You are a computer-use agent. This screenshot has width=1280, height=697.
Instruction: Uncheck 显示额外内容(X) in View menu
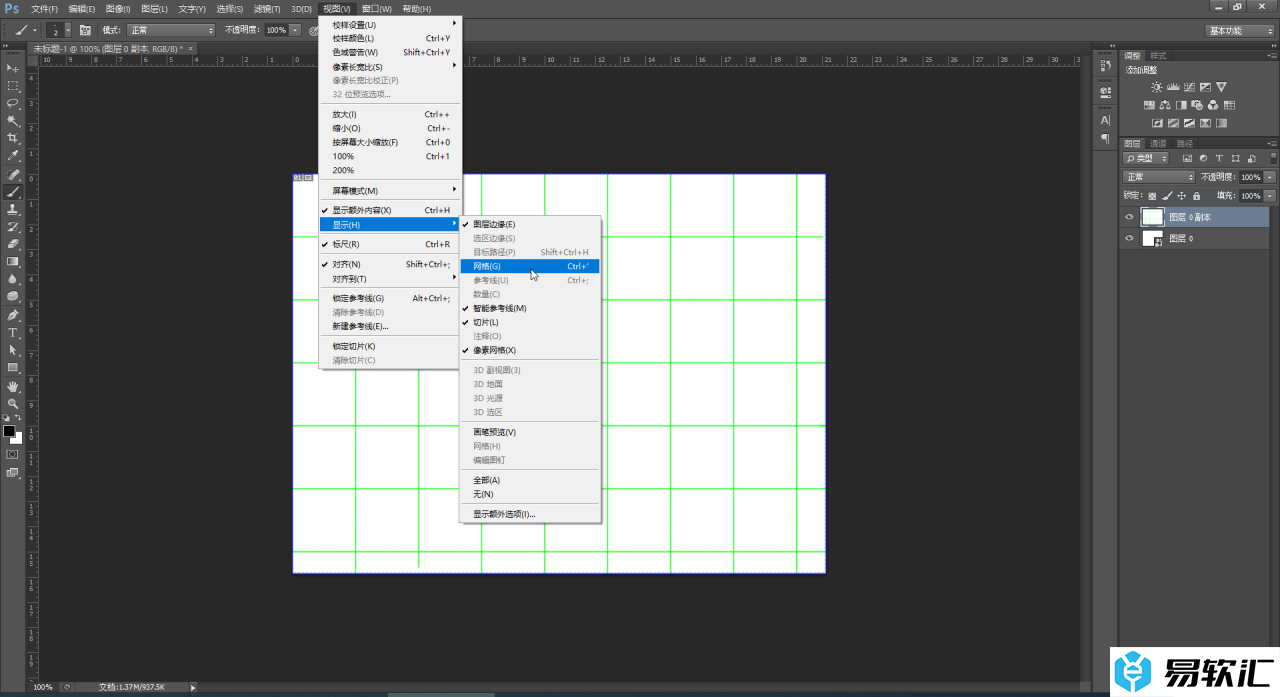click(x=390, y=210)
